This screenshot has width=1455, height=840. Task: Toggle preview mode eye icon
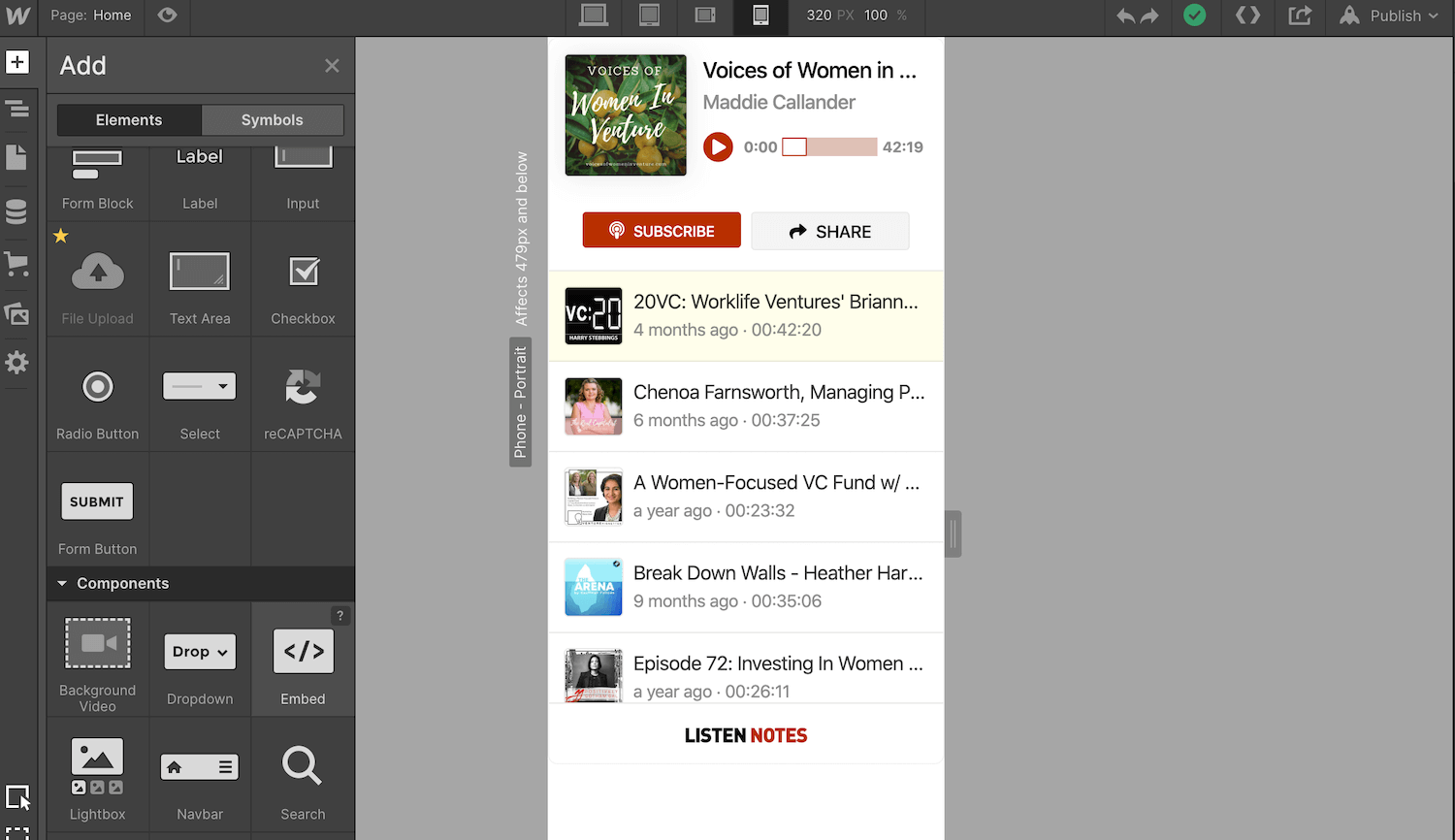(167, 16)
